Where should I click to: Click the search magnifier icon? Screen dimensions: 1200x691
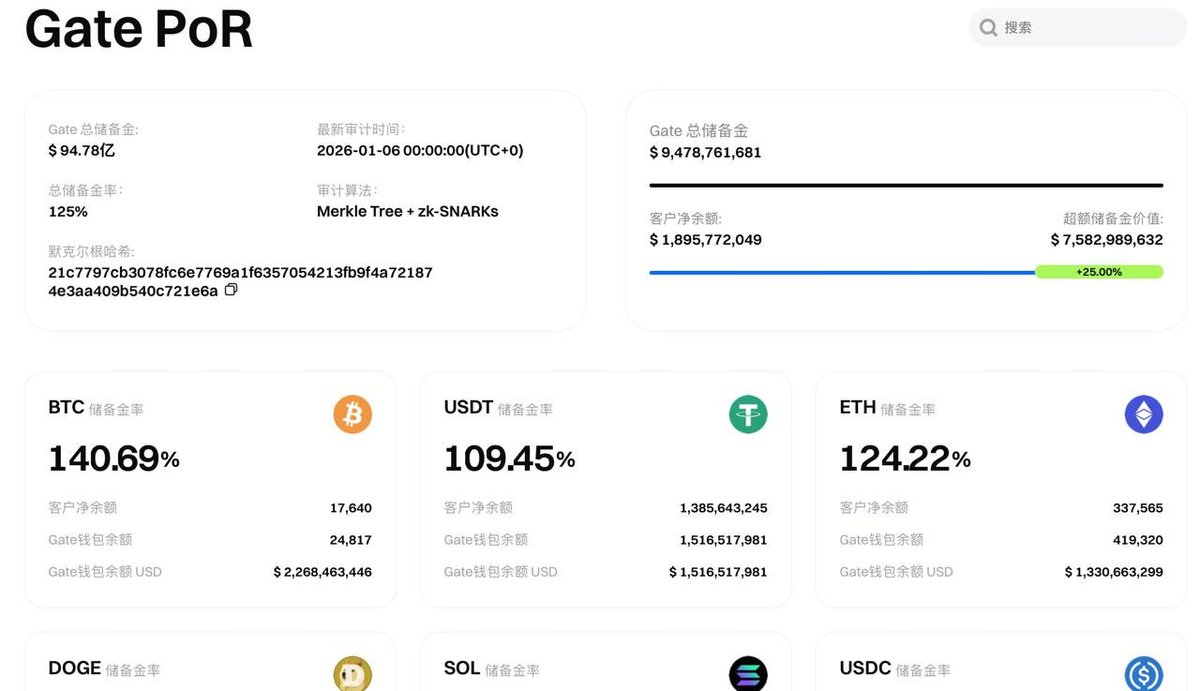pyautogui.click(x=988, y=28)
